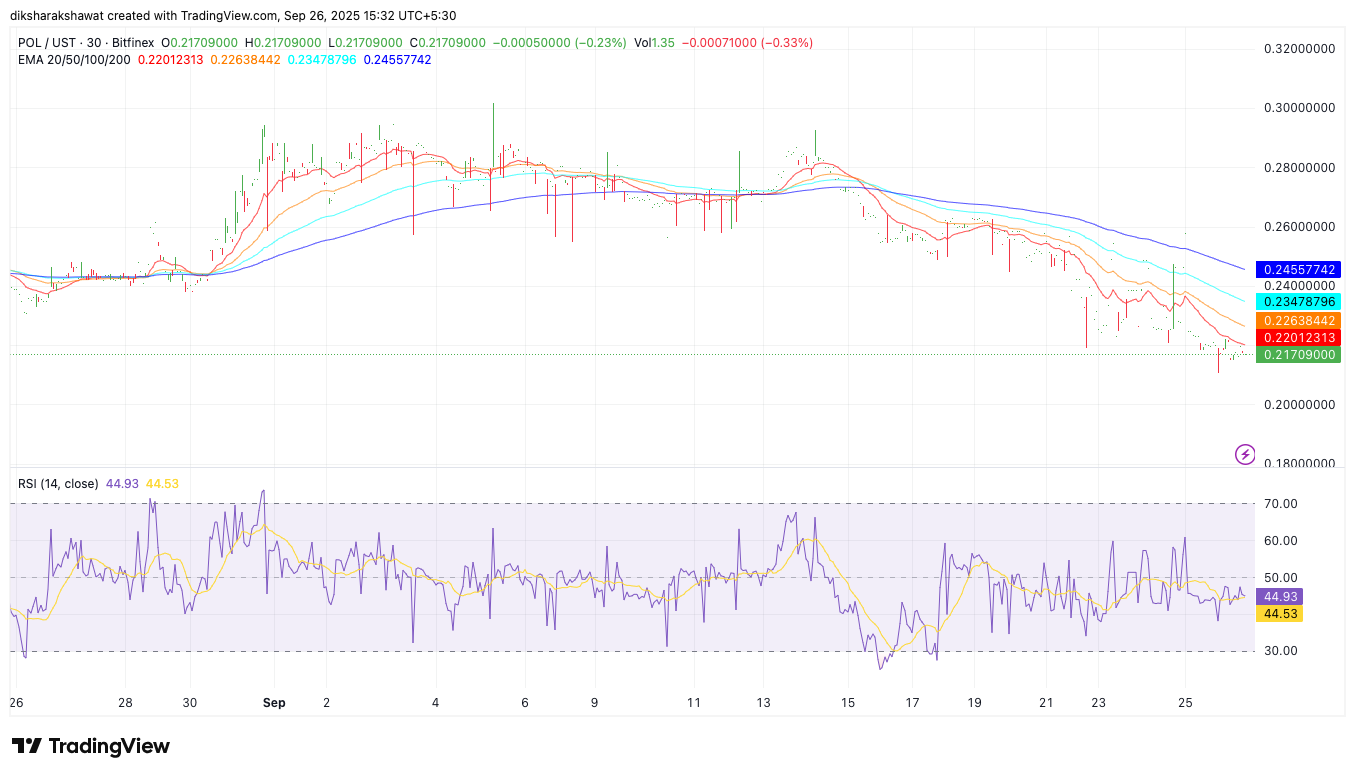Image resolution: width=1355 pixels, height=776 pixels.
Task: Click the green 0.21709000 current price tag
Action: [x=1300, y=355]
